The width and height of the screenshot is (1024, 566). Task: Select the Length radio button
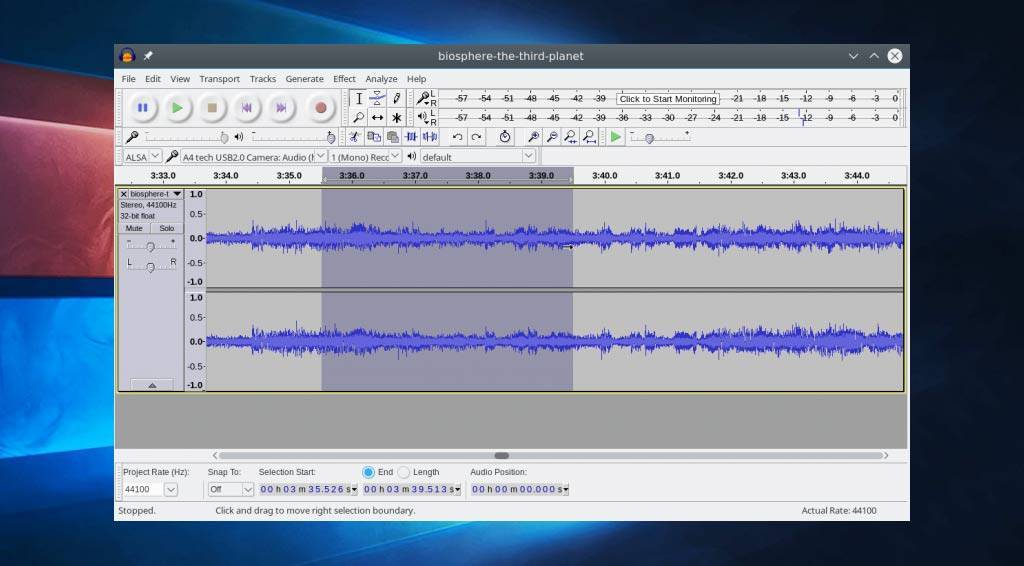[404, 472]
